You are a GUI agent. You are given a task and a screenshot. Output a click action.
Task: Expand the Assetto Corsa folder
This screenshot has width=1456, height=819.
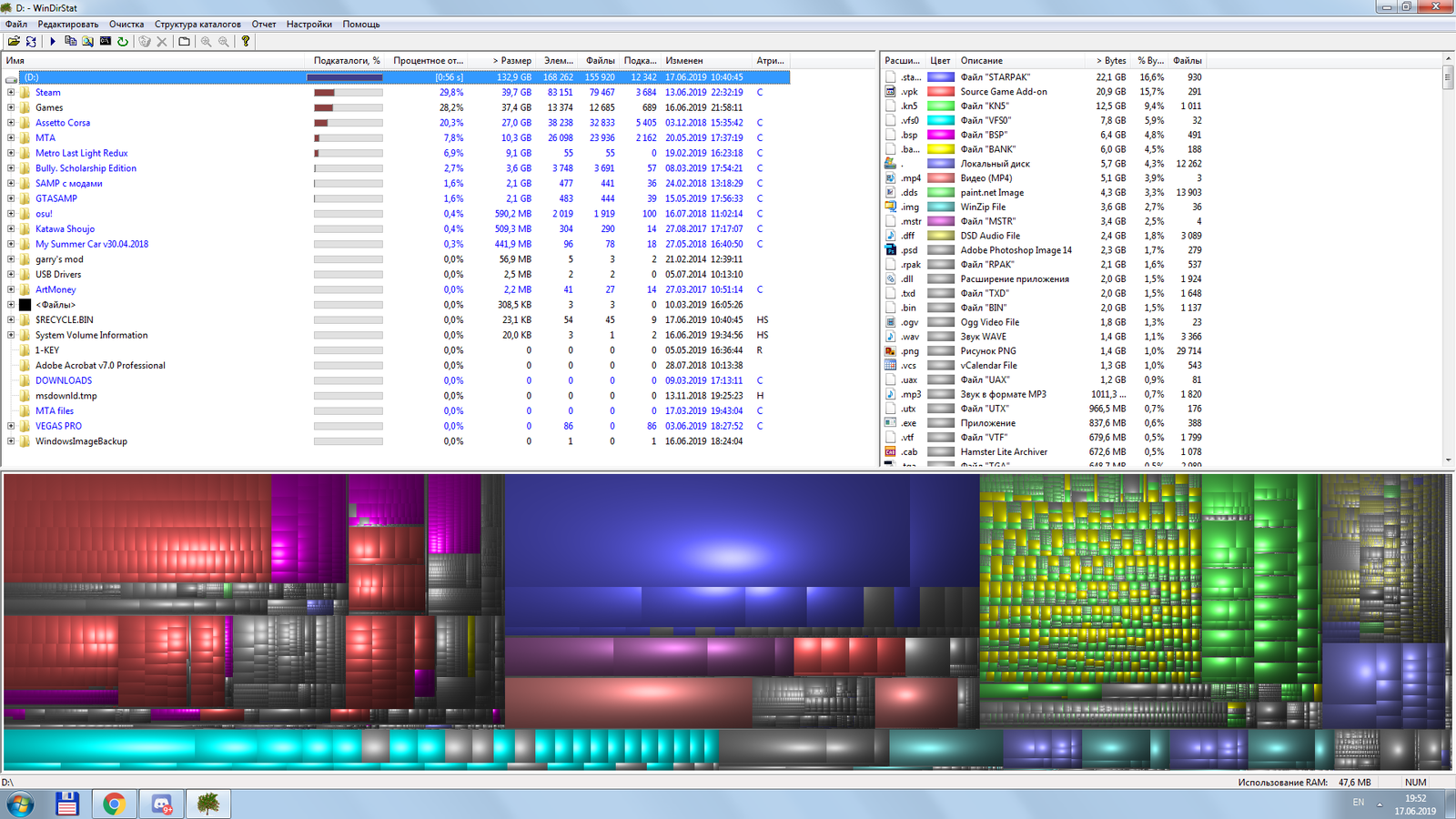[11, 123]
